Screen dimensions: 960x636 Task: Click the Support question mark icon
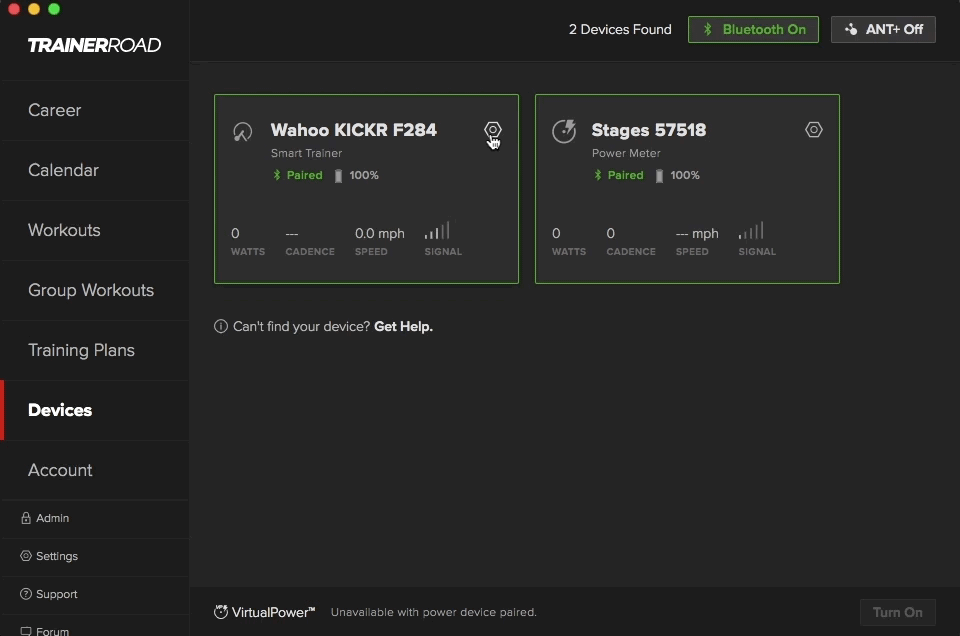coord(26,594)
